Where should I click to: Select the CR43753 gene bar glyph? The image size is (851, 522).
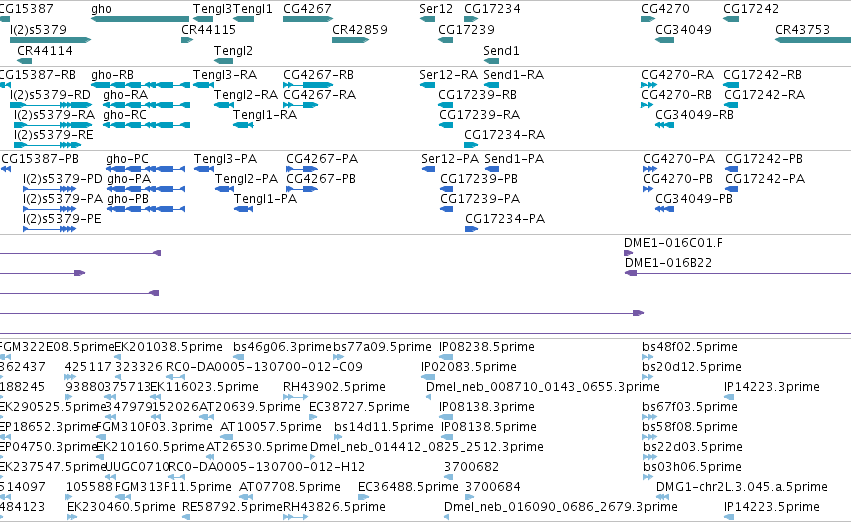(x=813, y=40)
